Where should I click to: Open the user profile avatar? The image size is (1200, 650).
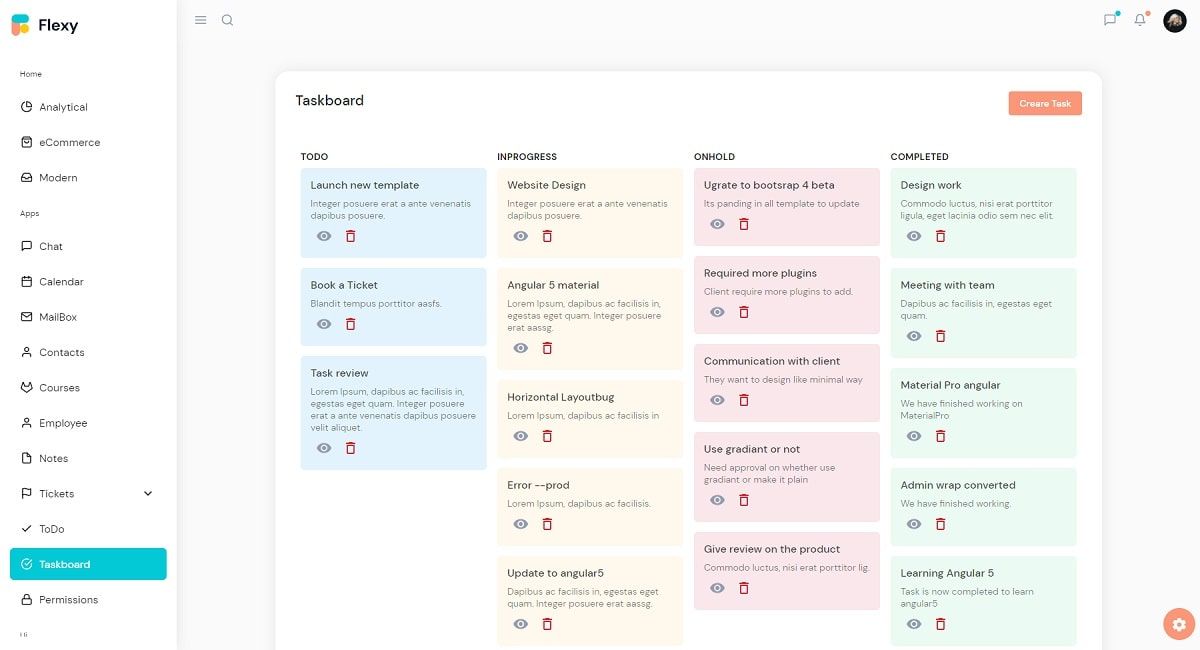1174,19
